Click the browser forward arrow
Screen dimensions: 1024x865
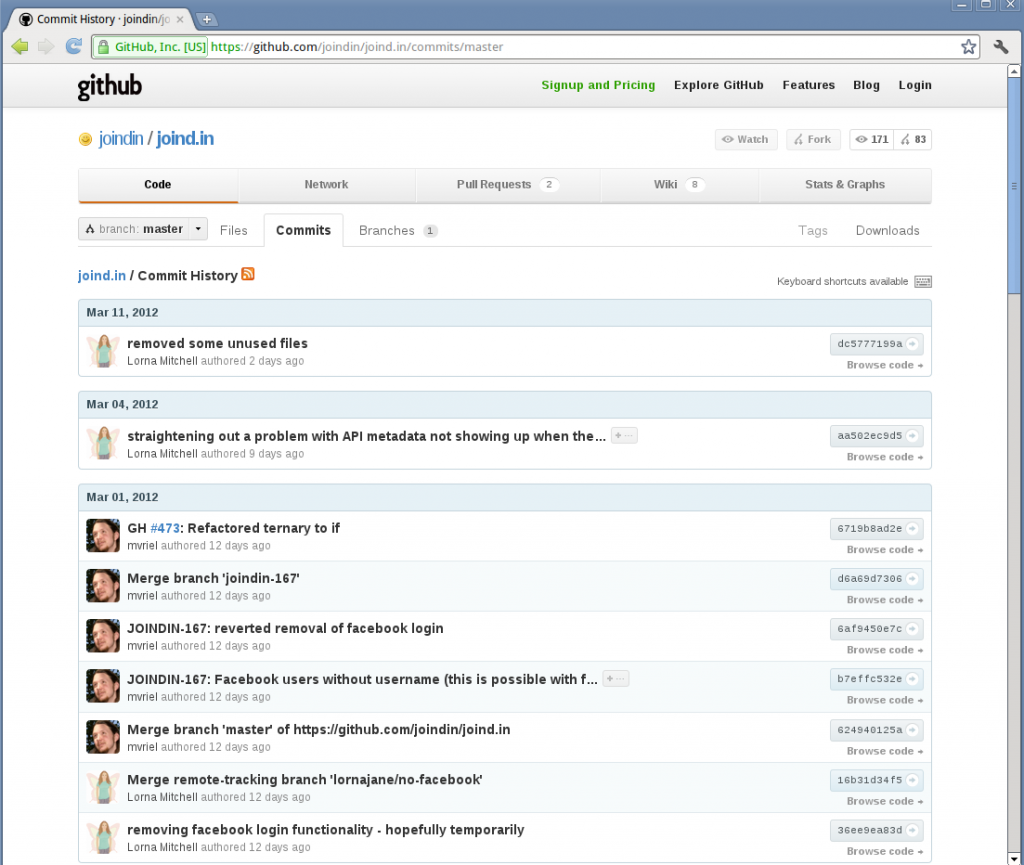coord(46,46)
